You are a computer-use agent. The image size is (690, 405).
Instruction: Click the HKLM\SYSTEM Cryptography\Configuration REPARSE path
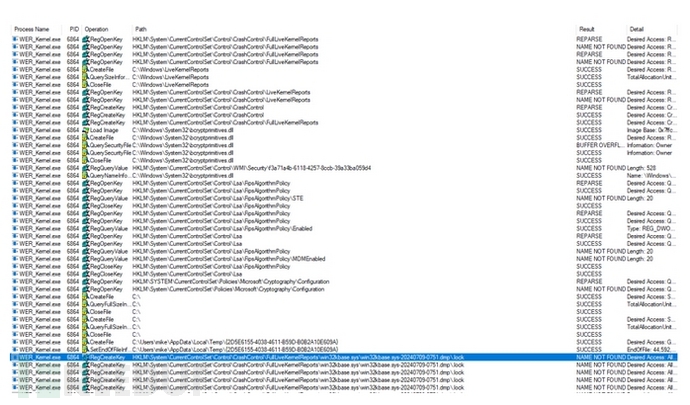[231, 282]
